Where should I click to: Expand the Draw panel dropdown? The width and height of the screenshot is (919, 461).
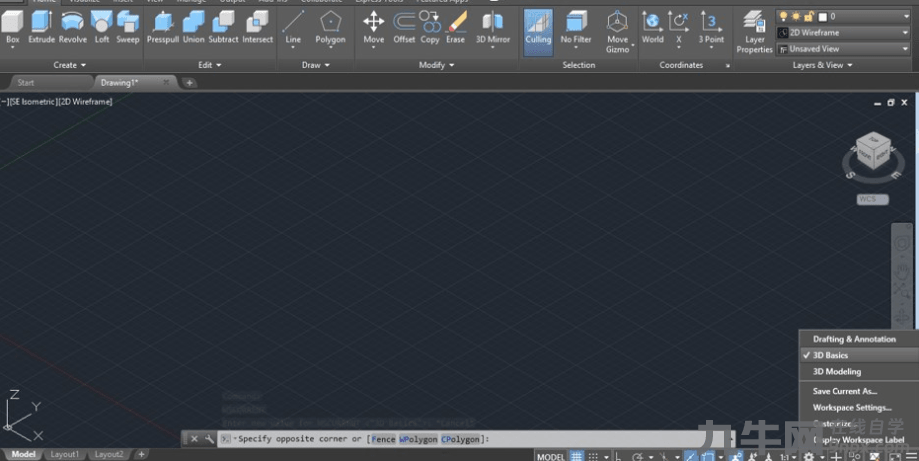[x=315, y=65]
